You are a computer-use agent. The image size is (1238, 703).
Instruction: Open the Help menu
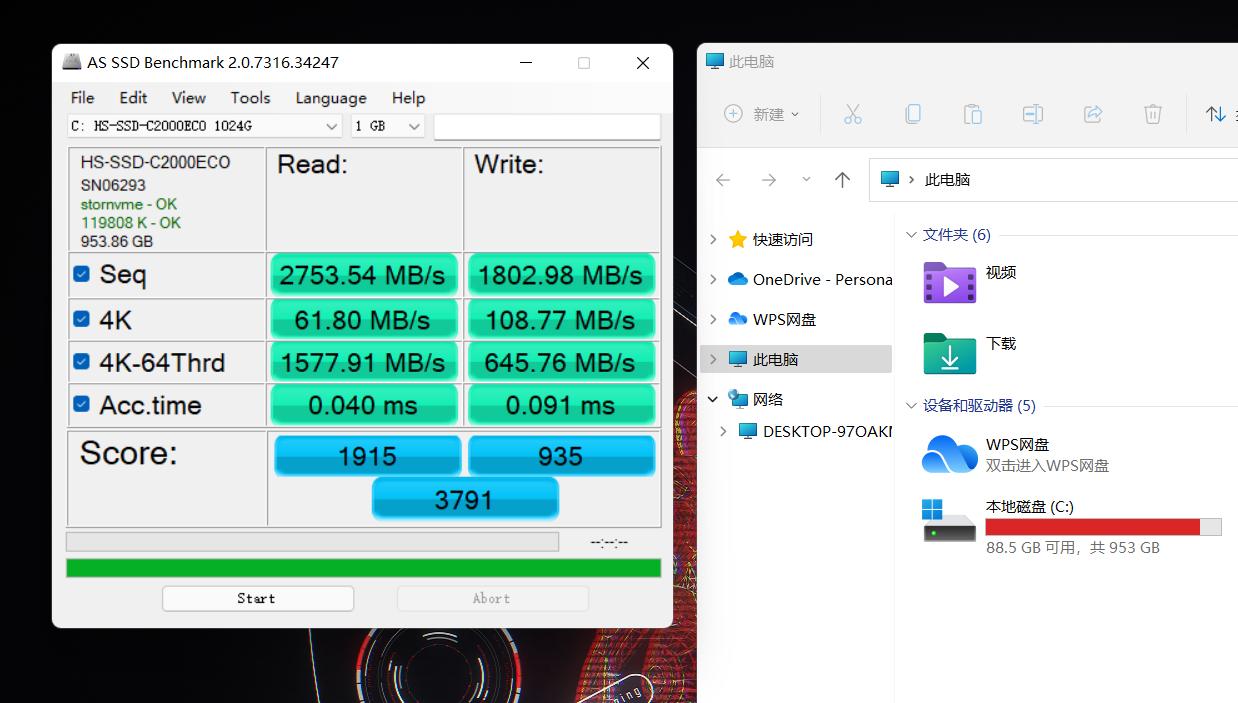[408, 98]
